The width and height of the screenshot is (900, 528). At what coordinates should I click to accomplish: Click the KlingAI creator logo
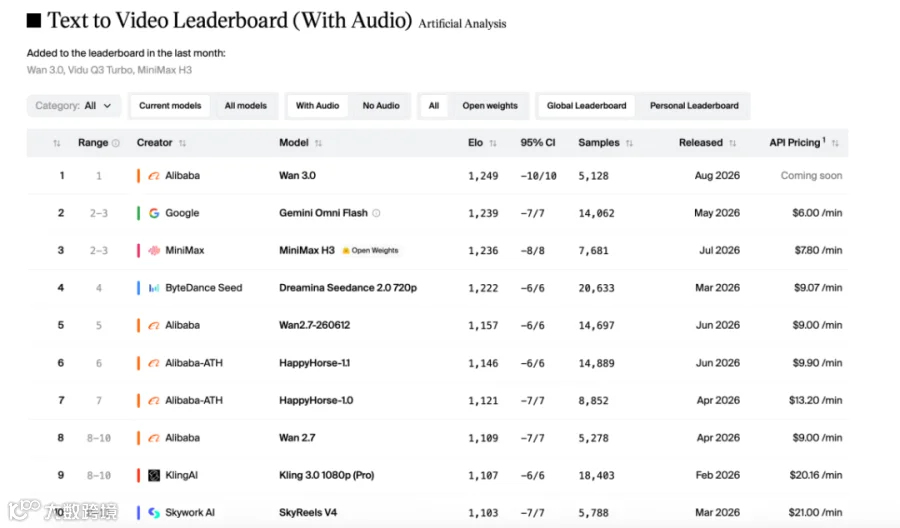tap(154, 475)
